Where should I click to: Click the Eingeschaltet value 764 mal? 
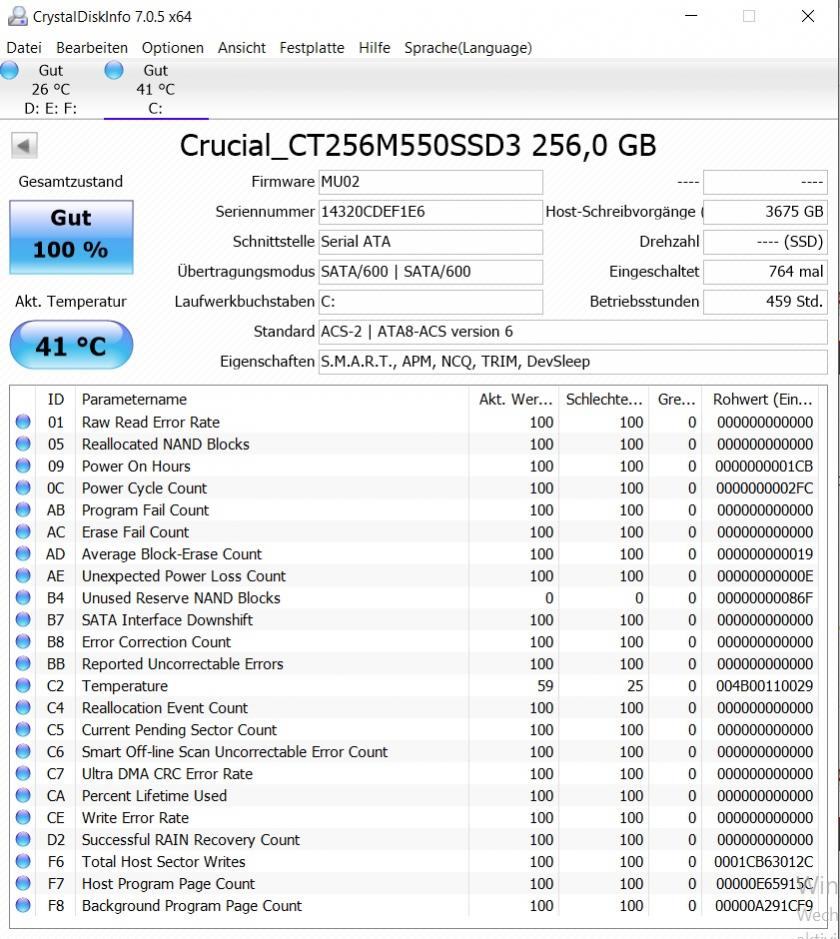coord(765,272)
